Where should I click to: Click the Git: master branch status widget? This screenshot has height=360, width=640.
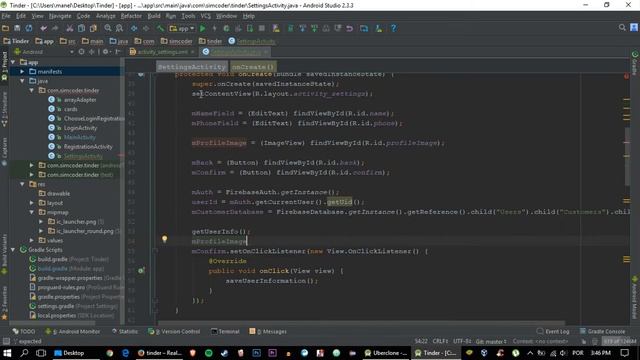click(x=491, y=341)
